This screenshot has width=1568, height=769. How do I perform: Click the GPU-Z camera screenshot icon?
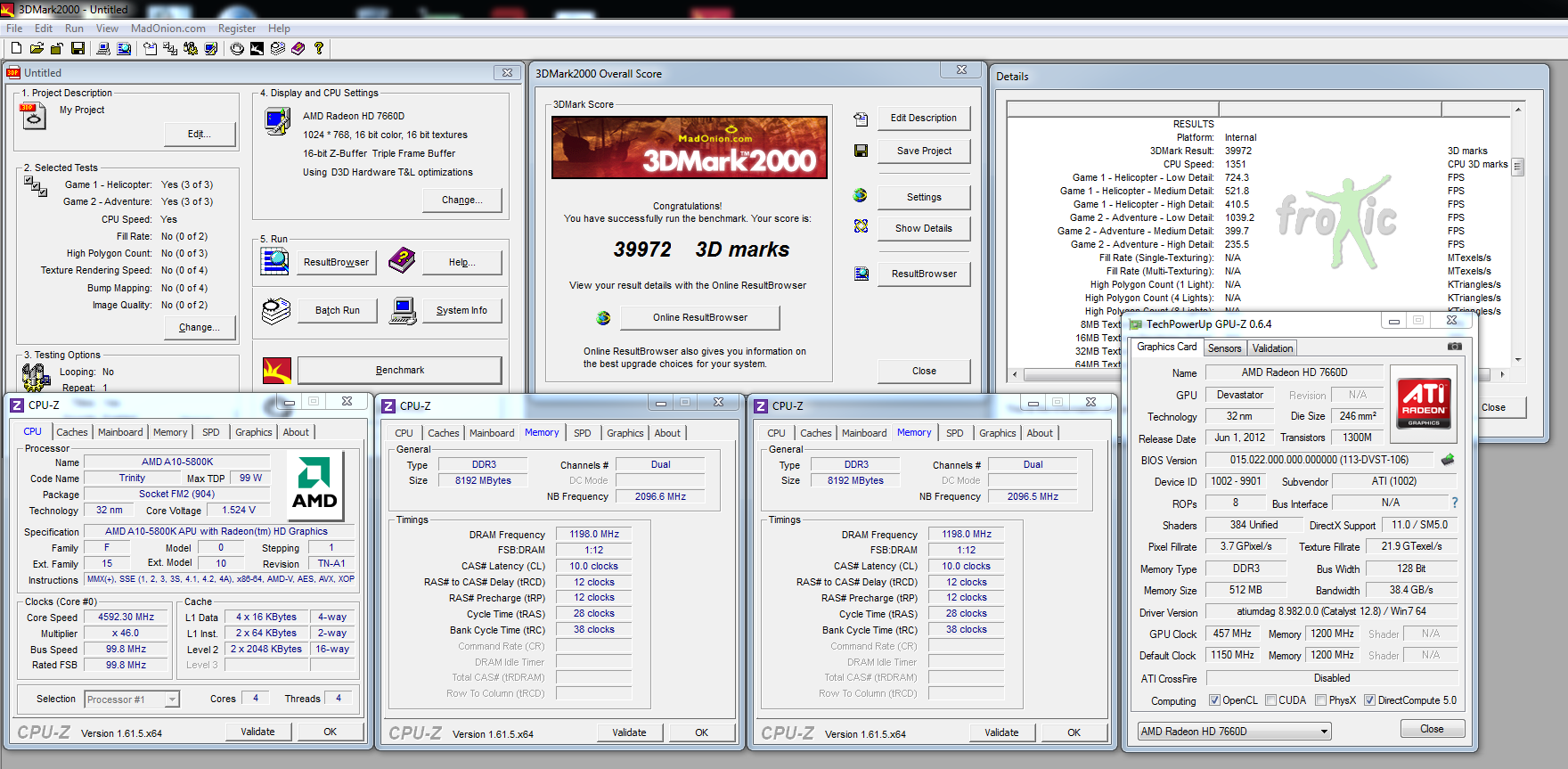coord(1455,346)
